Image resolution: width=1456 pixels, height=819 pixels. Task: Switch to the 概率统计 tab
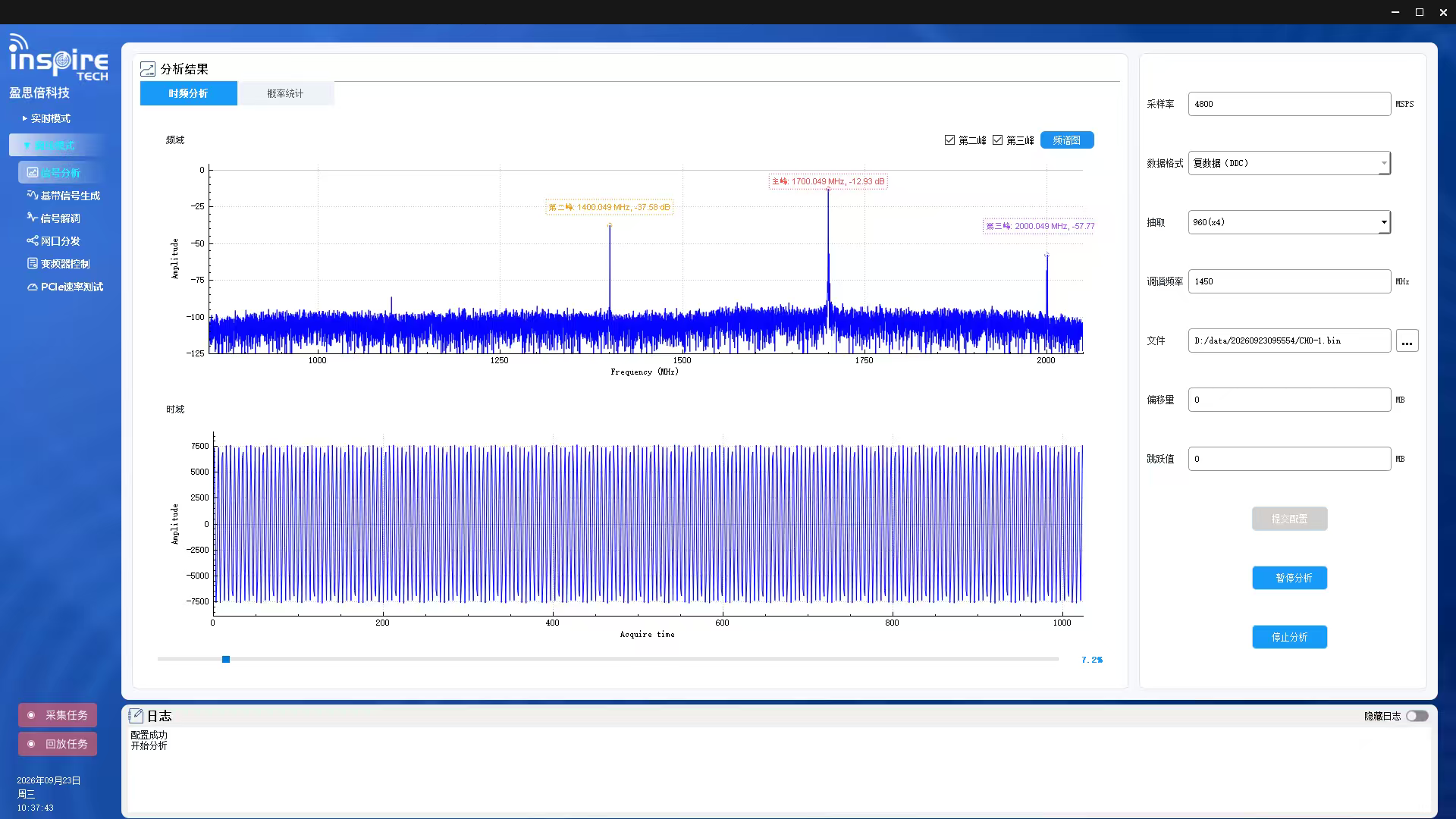(285, 93)
